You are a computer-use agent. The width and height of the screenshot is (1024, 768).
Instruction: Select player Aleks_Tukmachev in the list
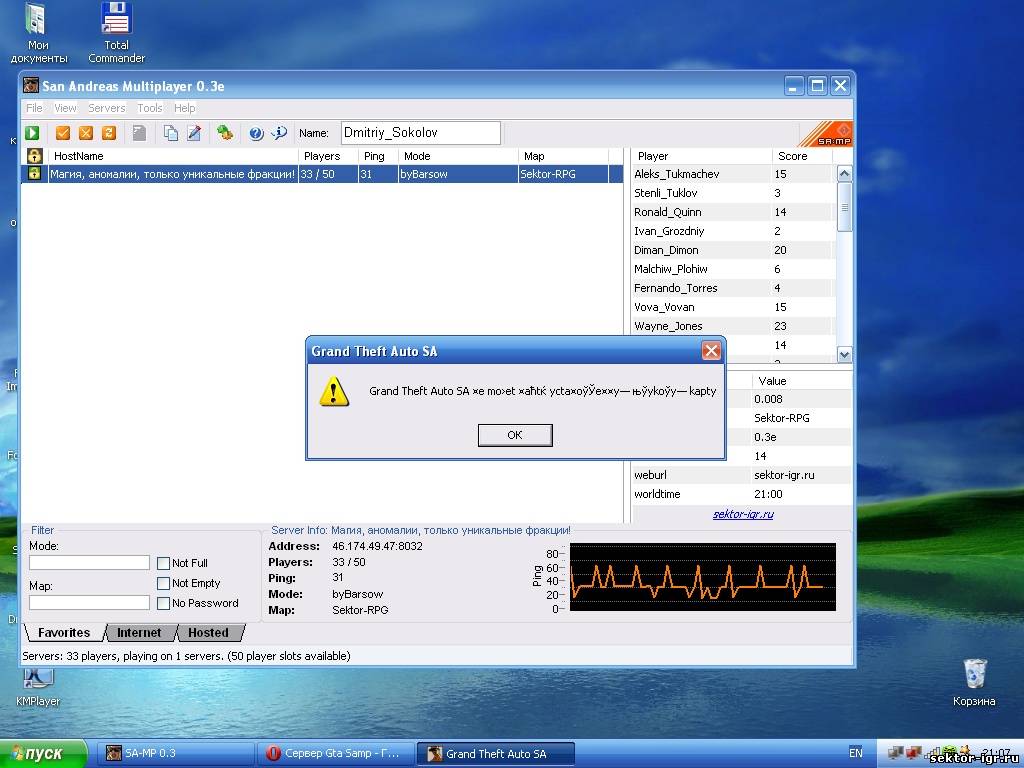(x=734, y=174)
